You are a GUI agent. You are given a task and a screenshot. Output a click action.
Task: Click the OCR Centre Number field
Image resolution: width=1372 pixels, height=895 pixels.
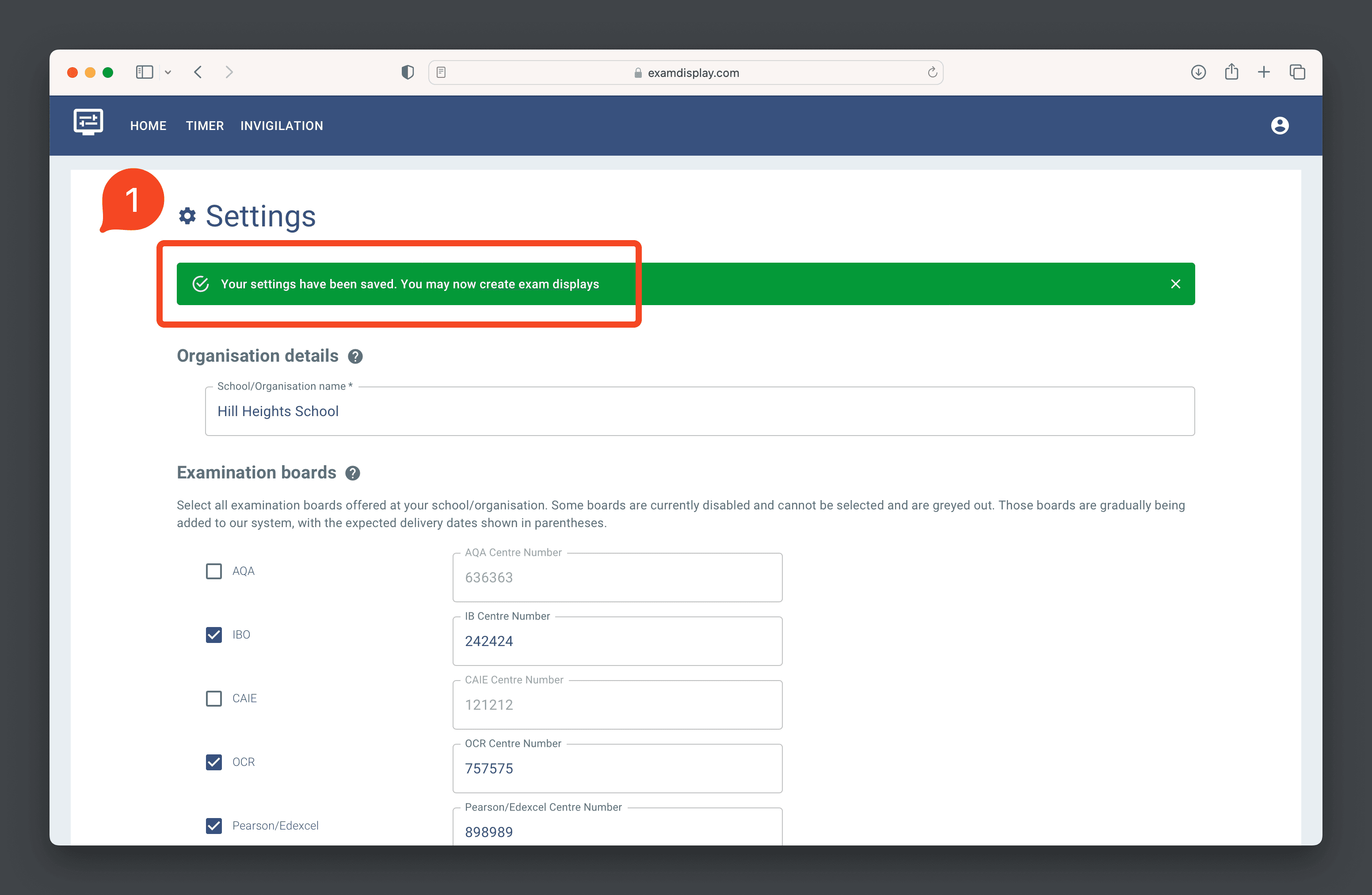click(617, 768)
